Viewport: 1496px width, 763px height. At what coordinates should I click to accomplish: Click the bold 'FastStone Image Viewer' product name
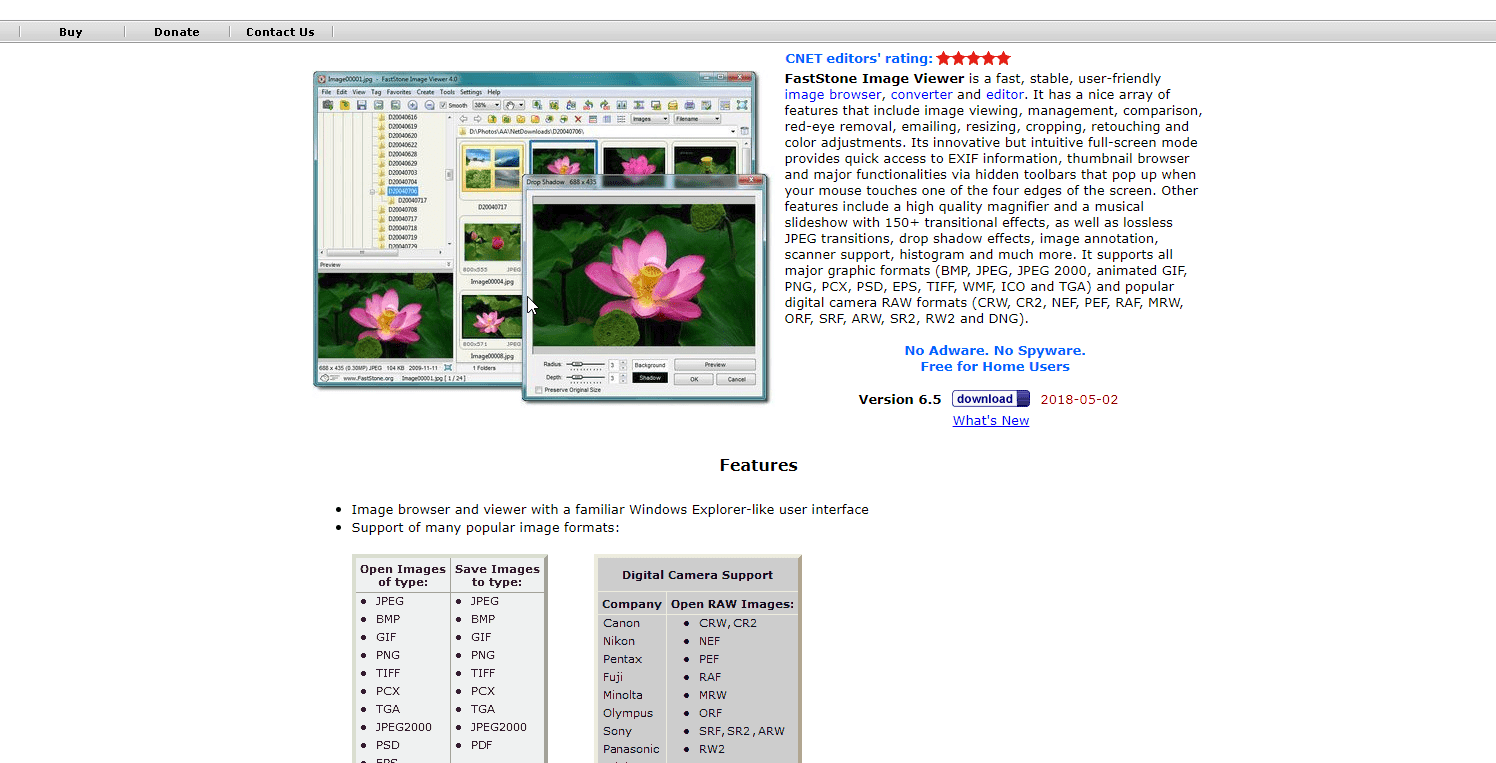coord(875,79)
